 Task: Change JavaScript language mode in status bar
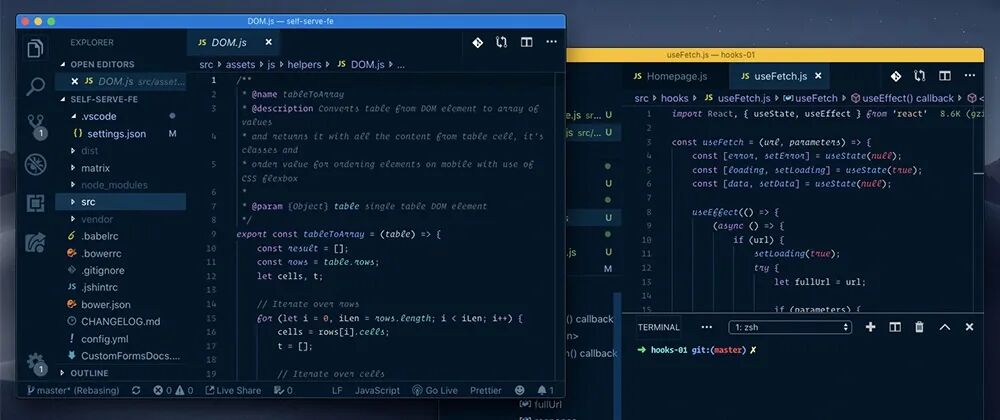tap(378, 390)
